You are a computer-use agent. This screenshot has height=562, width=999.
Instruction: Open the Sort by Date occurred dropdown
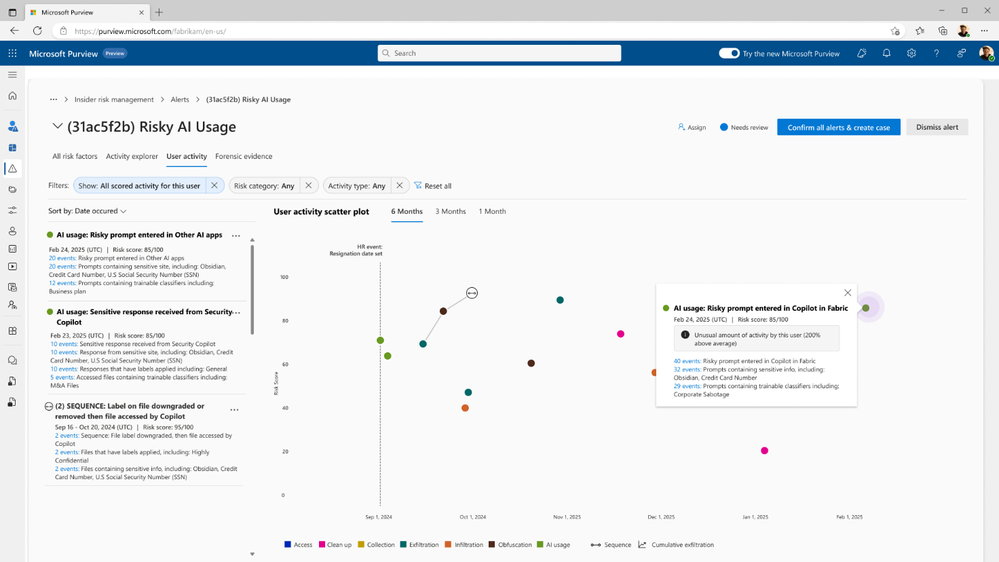point(87,211)
